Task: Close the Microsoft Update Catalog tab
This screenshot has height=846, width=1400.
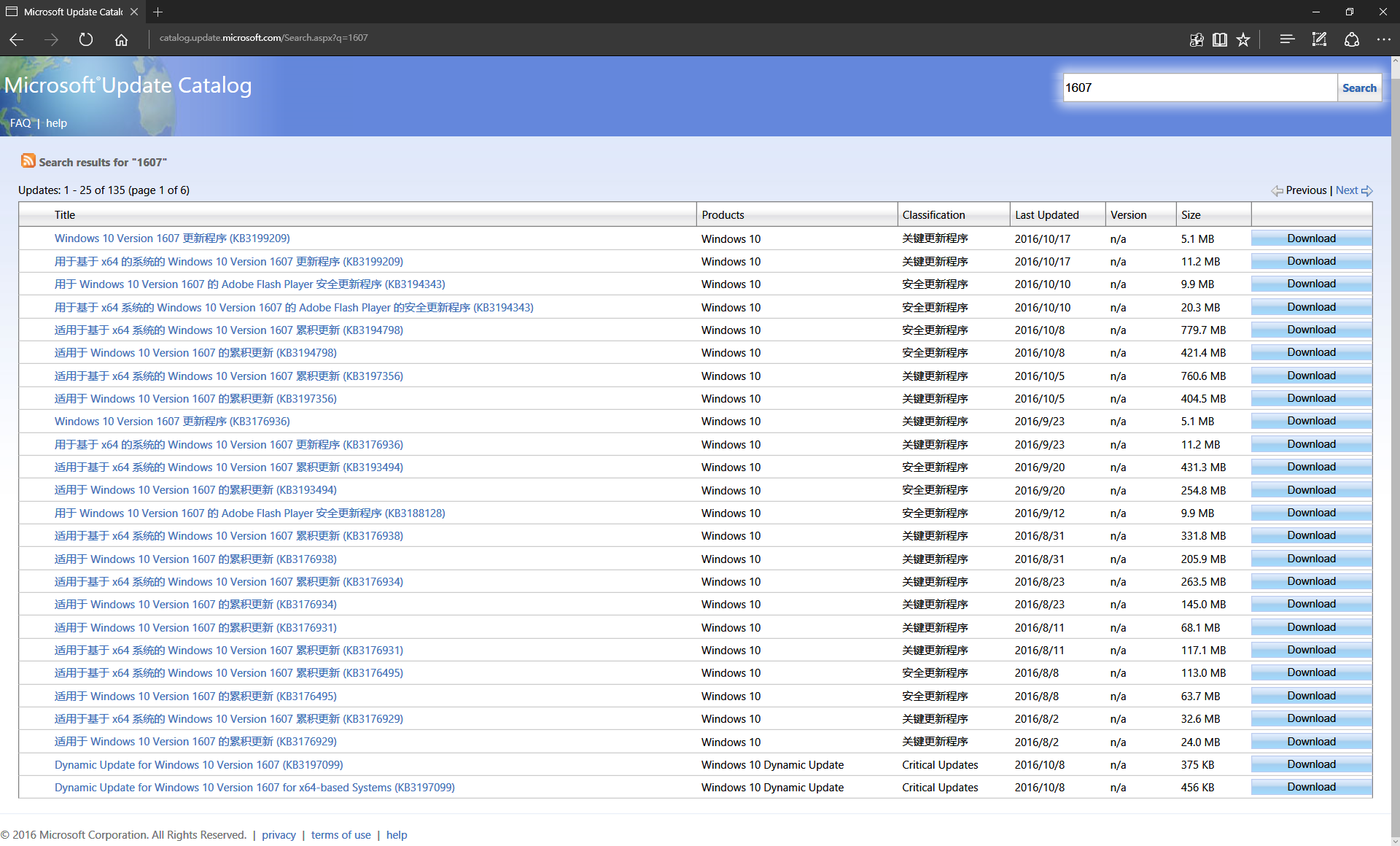Action: click(134, 12)
